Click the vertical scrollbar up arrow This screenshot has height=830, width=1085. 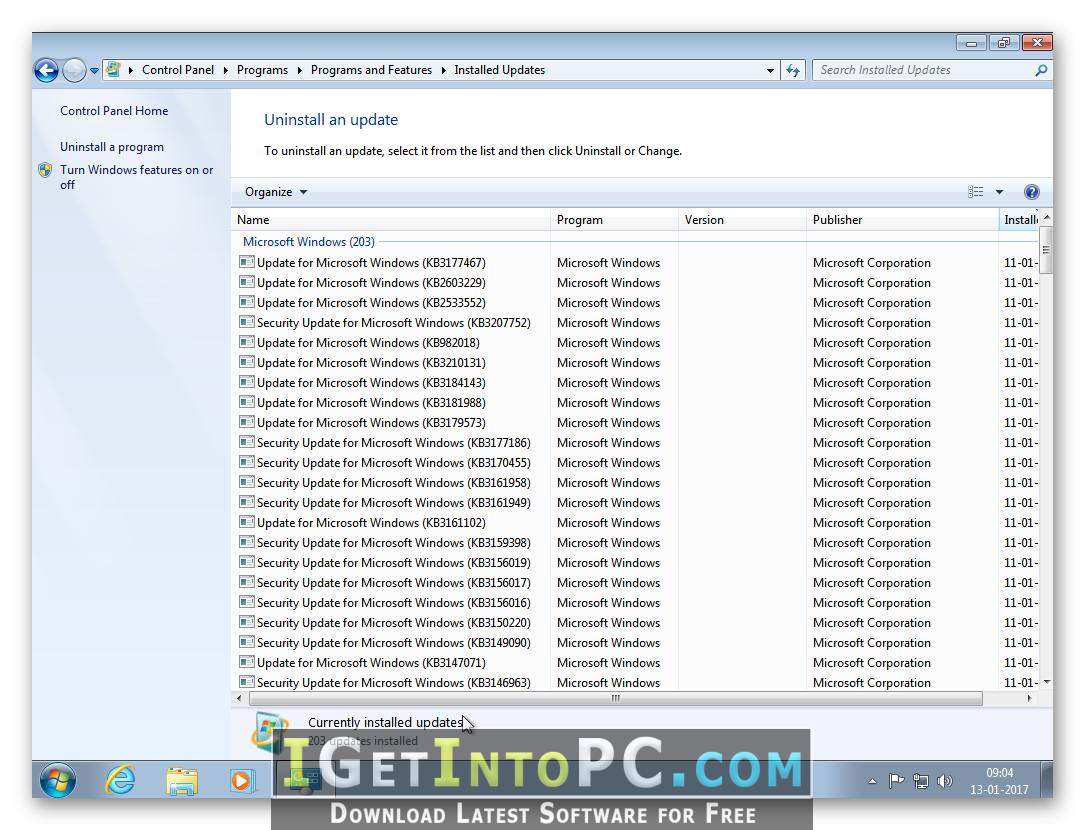click(x=1046, y=217)
